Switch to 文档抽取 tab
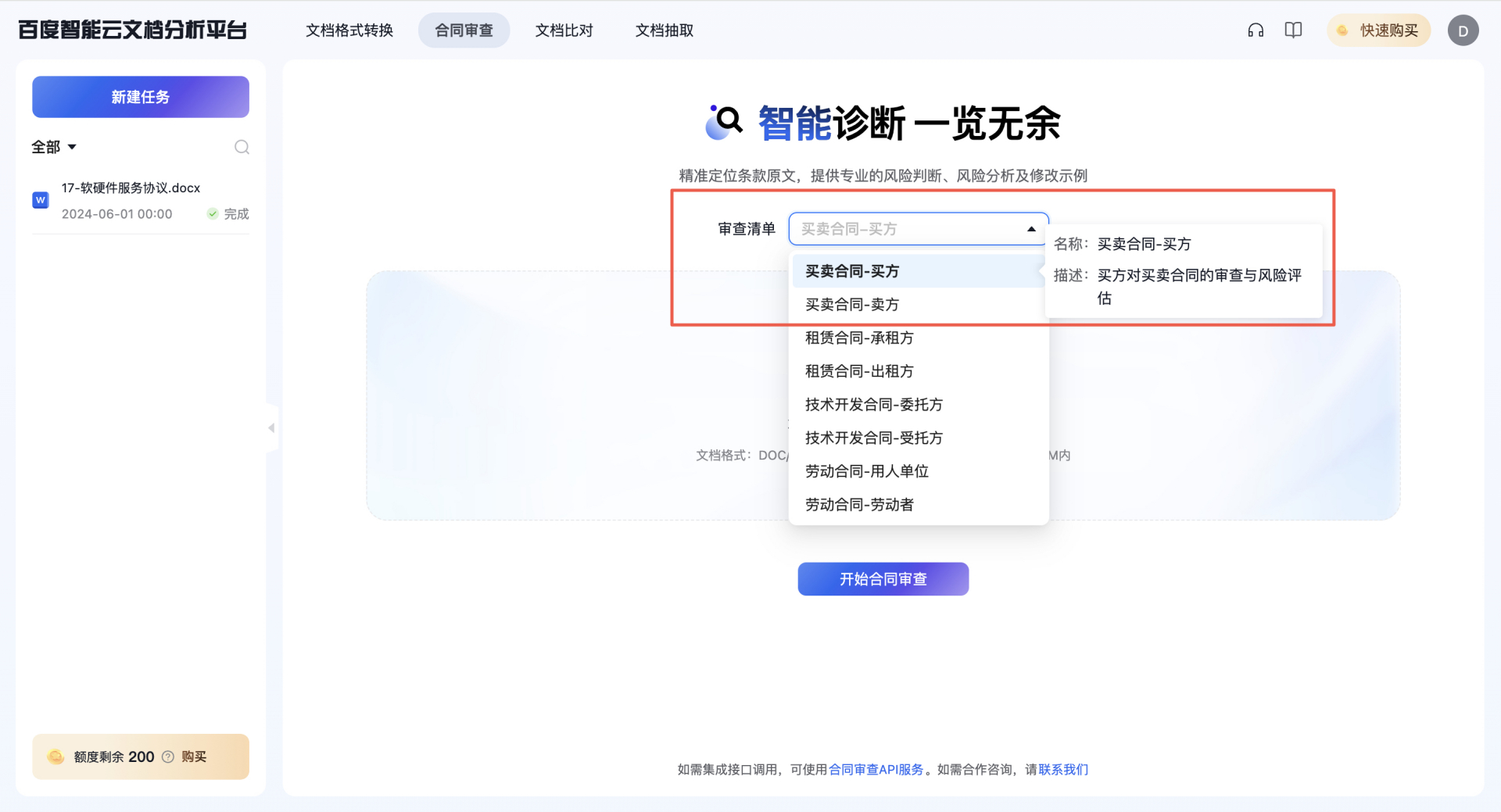Image resolution: width=1501 pixels, height=812 pixels. point(665,30)
